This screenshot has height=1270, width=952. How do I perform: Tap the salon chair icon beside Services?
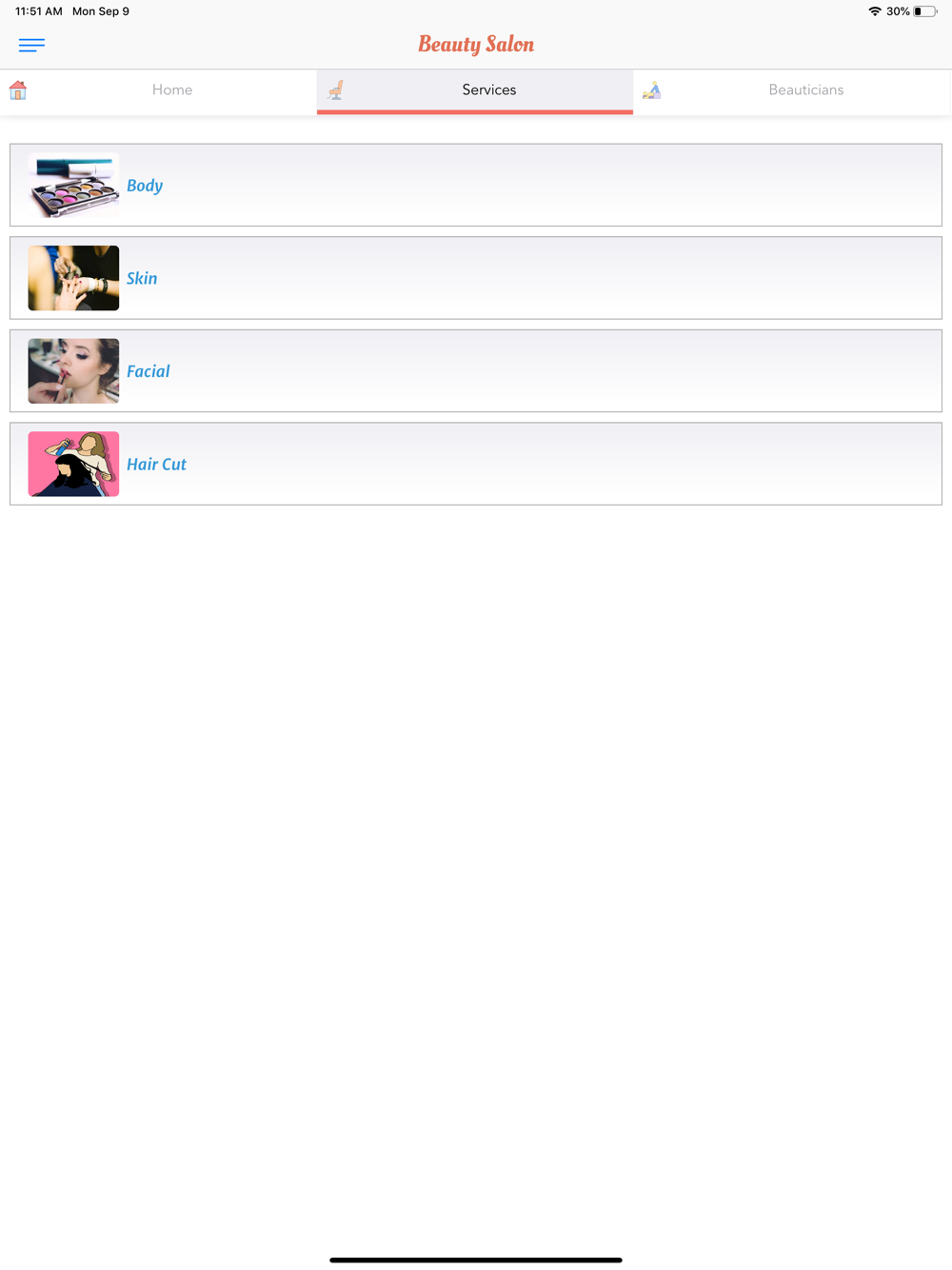335,90
